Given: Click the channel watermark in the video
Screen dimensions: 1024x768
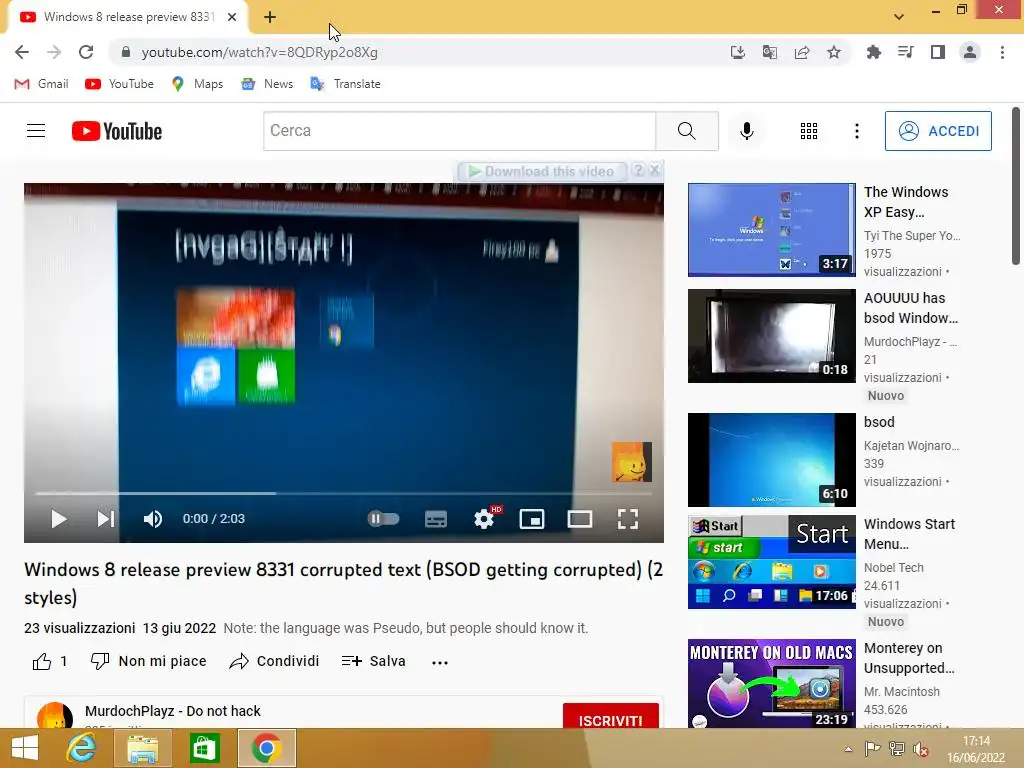Looking at the screenshot, I should 632,462.
